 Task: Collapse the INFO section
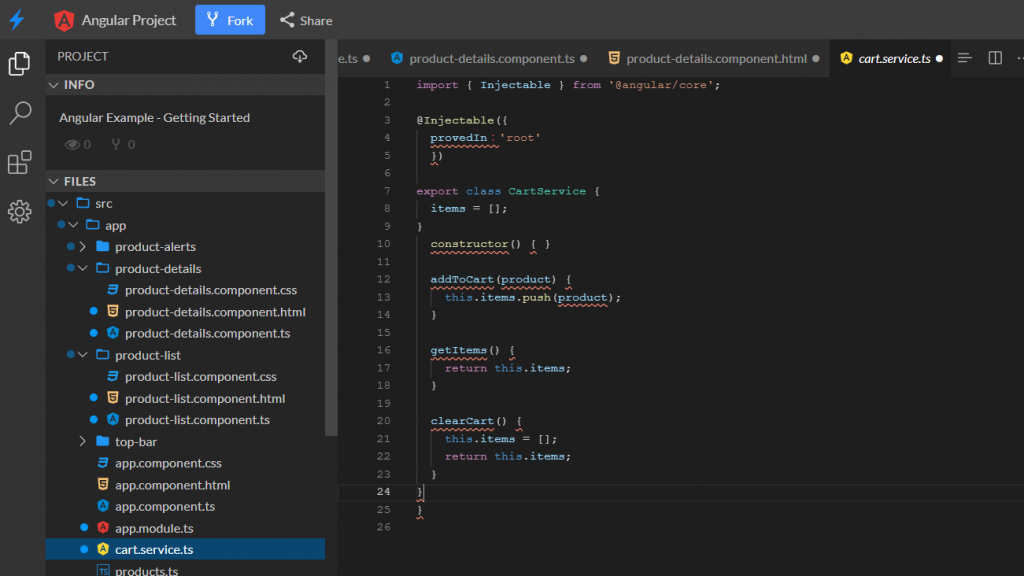click(54, 85)
